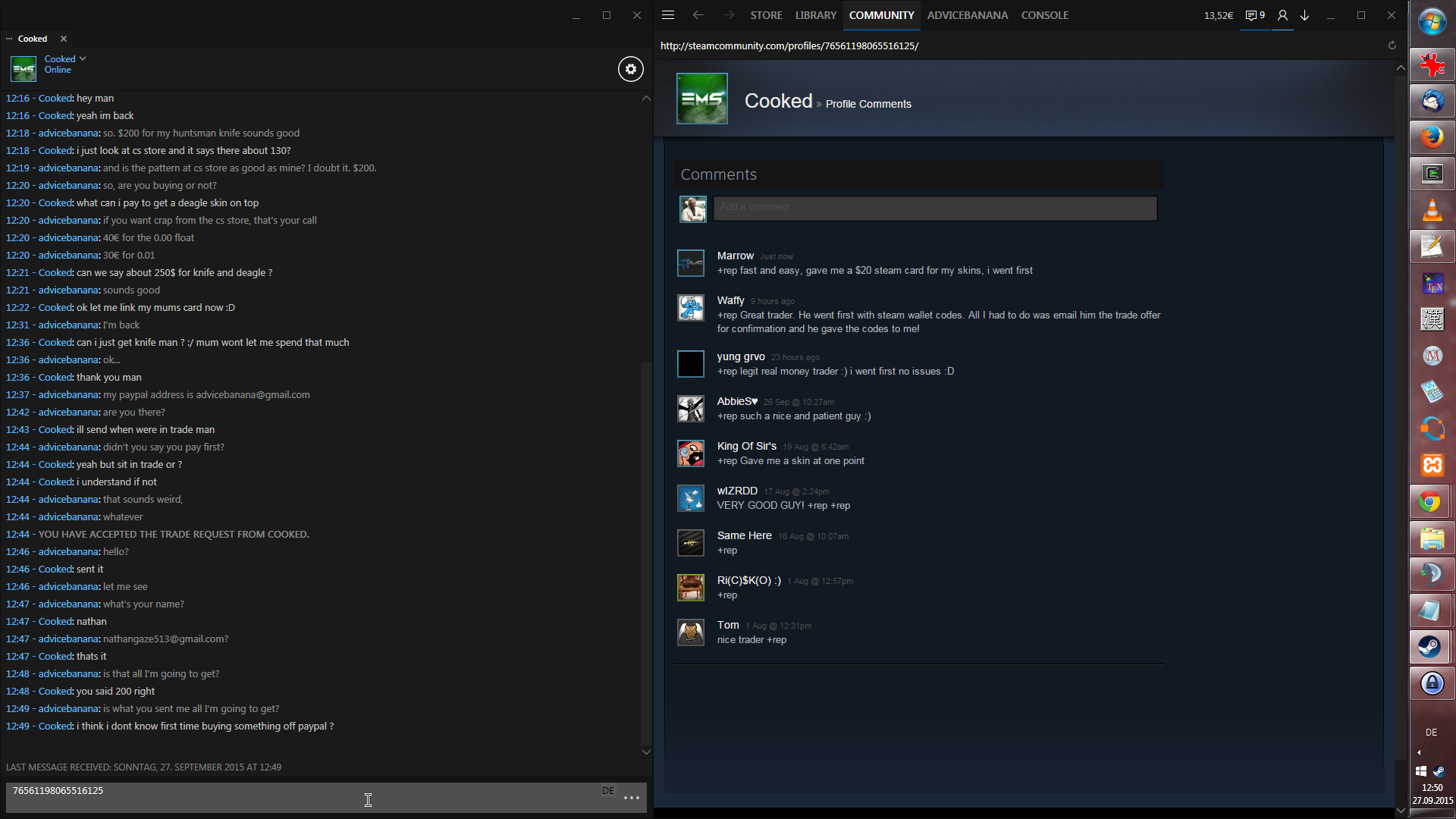Click the hamburger menu icon in Steam
1456x819 pixels.
click(x=668, y=15)
